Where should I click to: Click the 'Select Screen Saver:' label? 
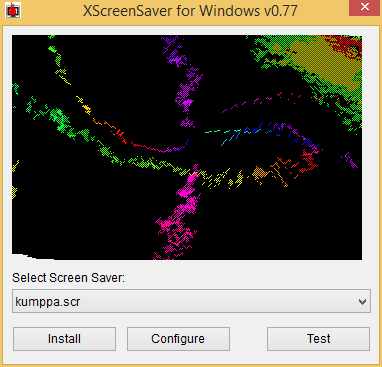pos(68,278)
